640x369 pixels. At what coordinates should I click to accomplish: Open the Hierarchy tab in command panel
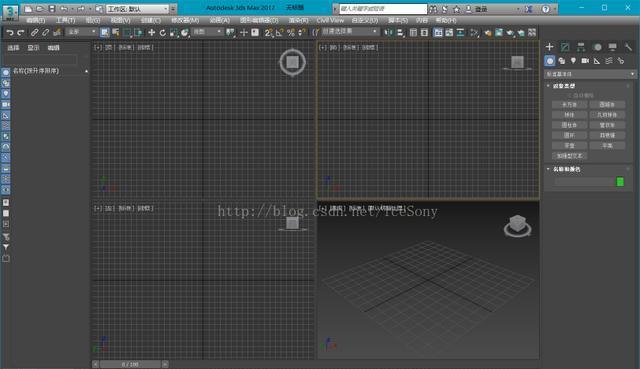click(581, 47)
